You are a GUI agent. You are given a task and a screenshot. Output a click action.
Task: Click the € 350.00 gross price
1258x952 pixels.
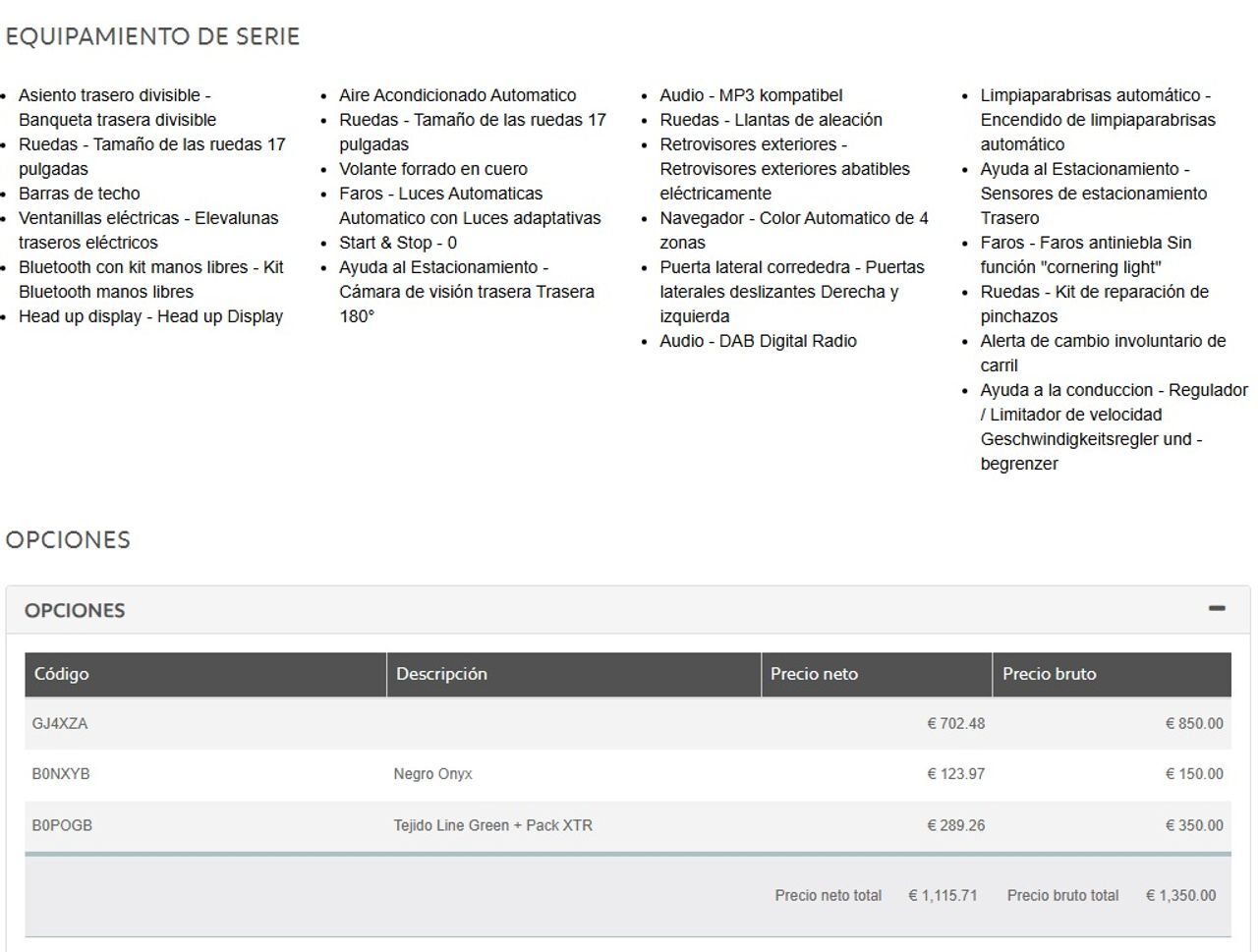1194,825
